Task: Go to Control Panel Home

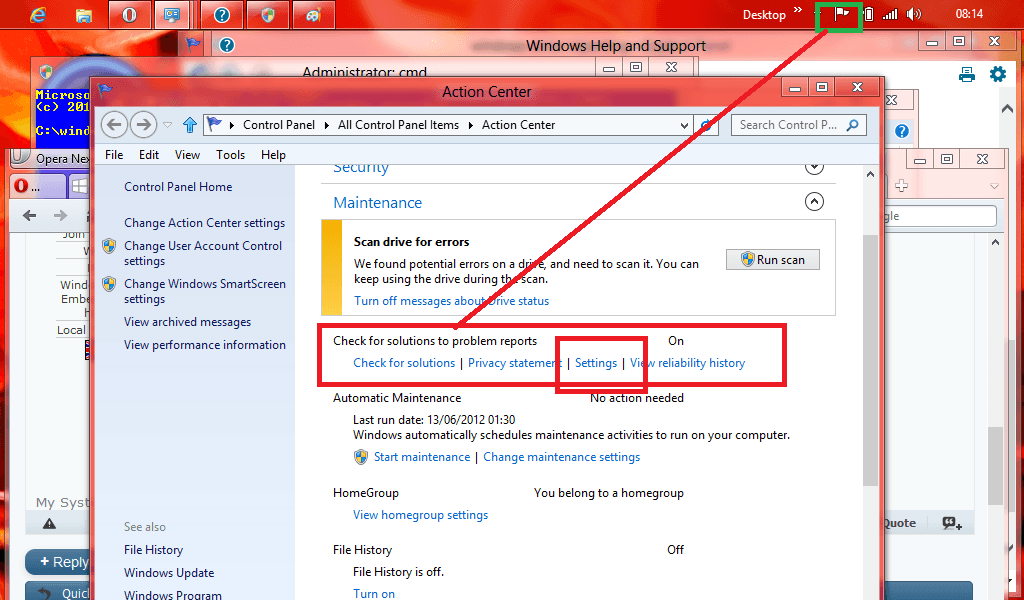Action: 178,187
